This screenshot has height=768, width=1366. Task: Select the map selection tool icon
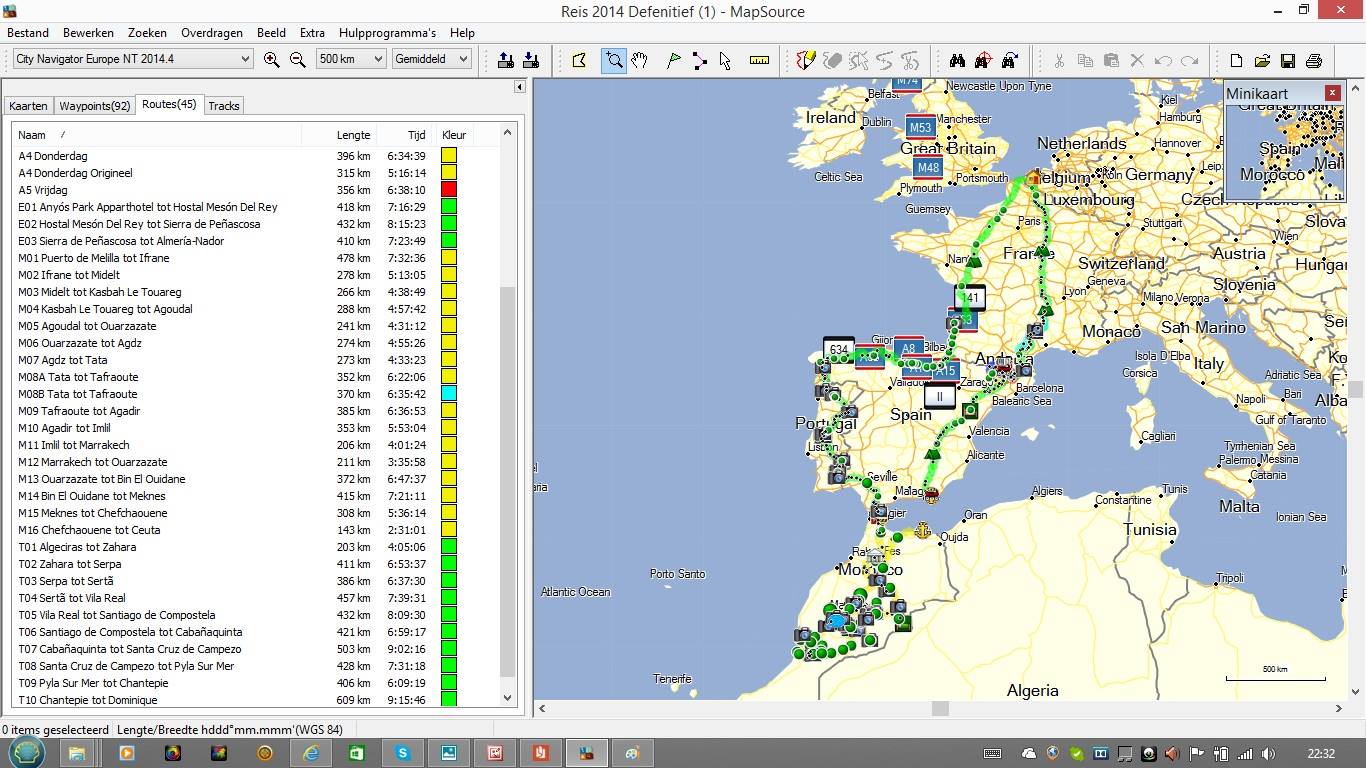click(x=579, y=61)
